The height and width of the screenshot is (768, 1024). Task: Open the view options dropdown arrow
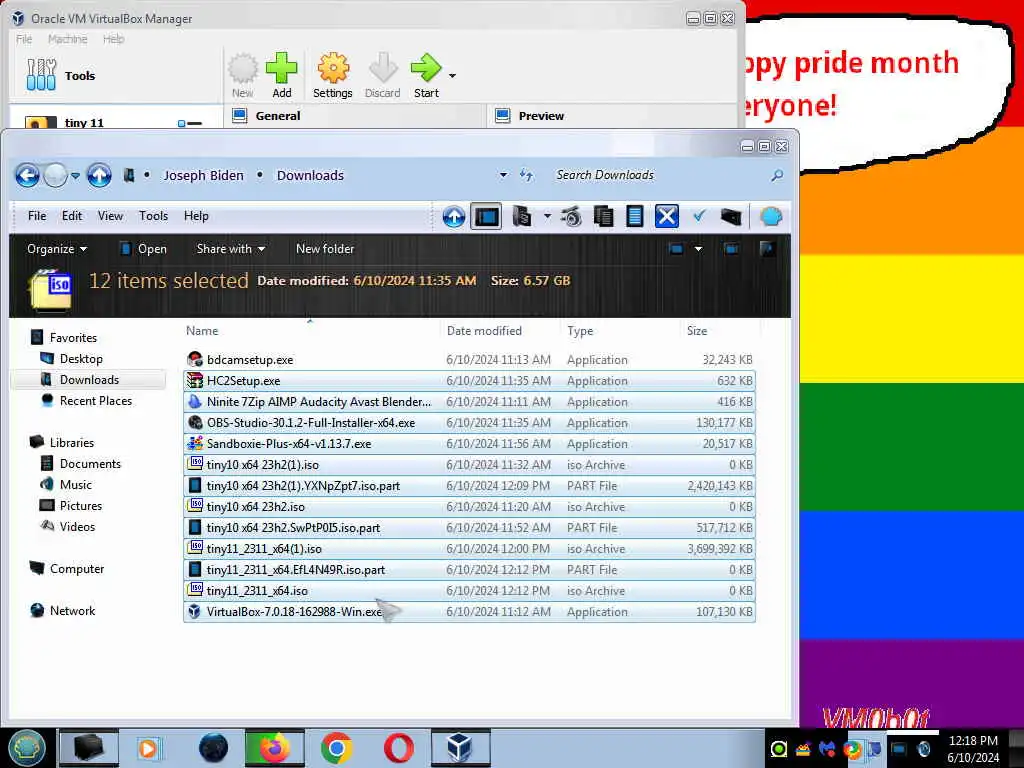(698, 249)
